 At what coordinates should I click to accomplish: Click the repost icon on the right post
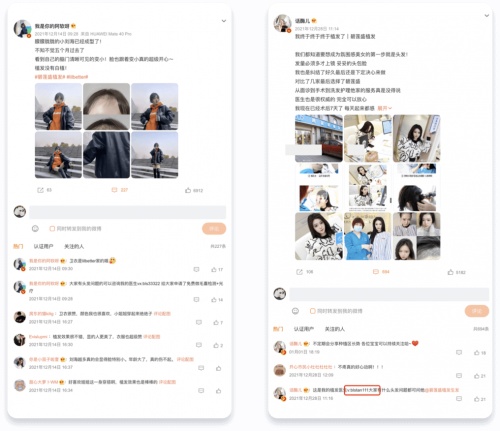point(299,272)
